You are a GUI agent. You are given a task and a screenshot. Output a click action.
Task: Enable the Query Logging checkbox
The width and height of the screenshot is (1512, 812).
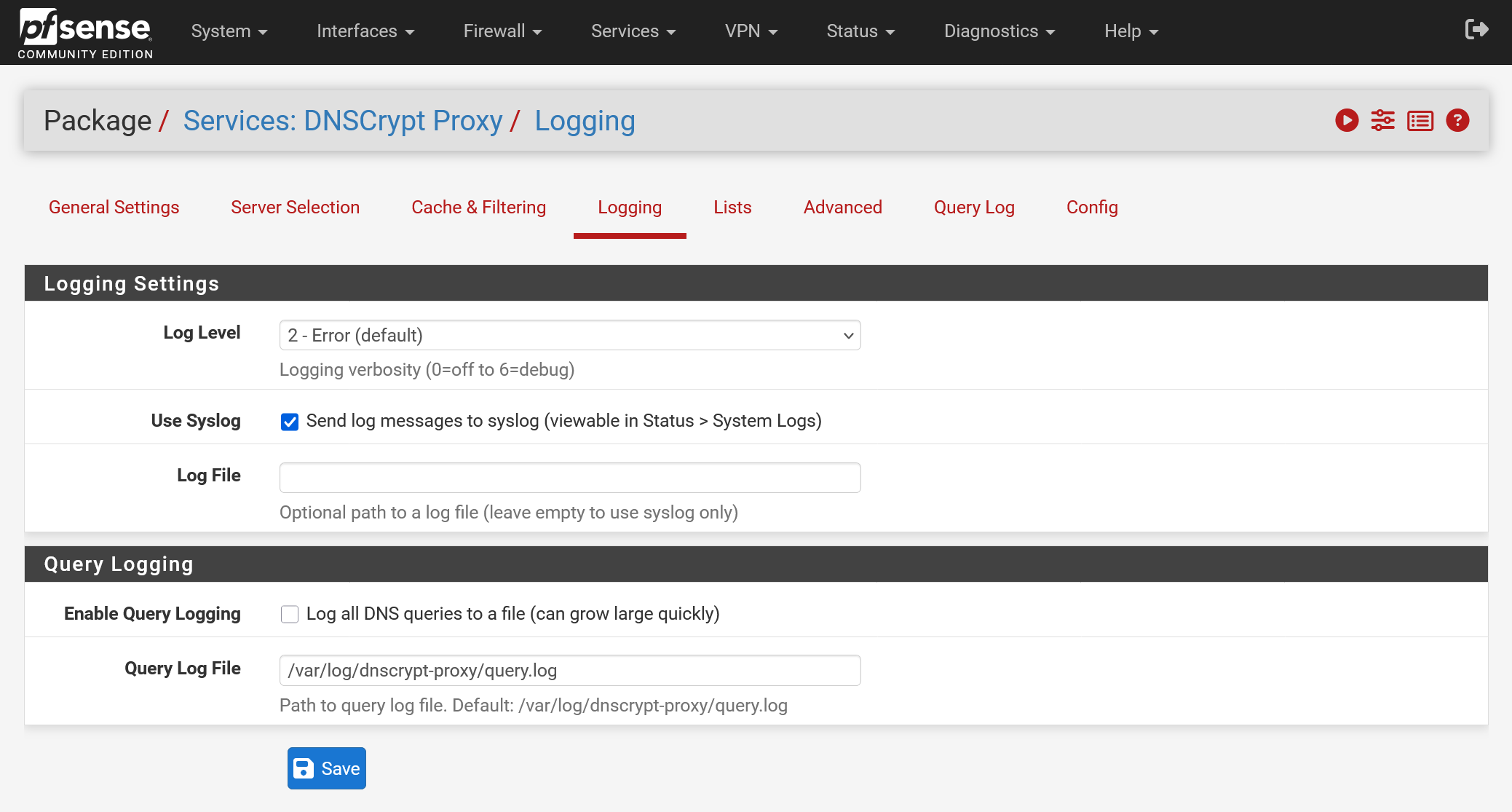pyautogui.click(x=290, y=615)
